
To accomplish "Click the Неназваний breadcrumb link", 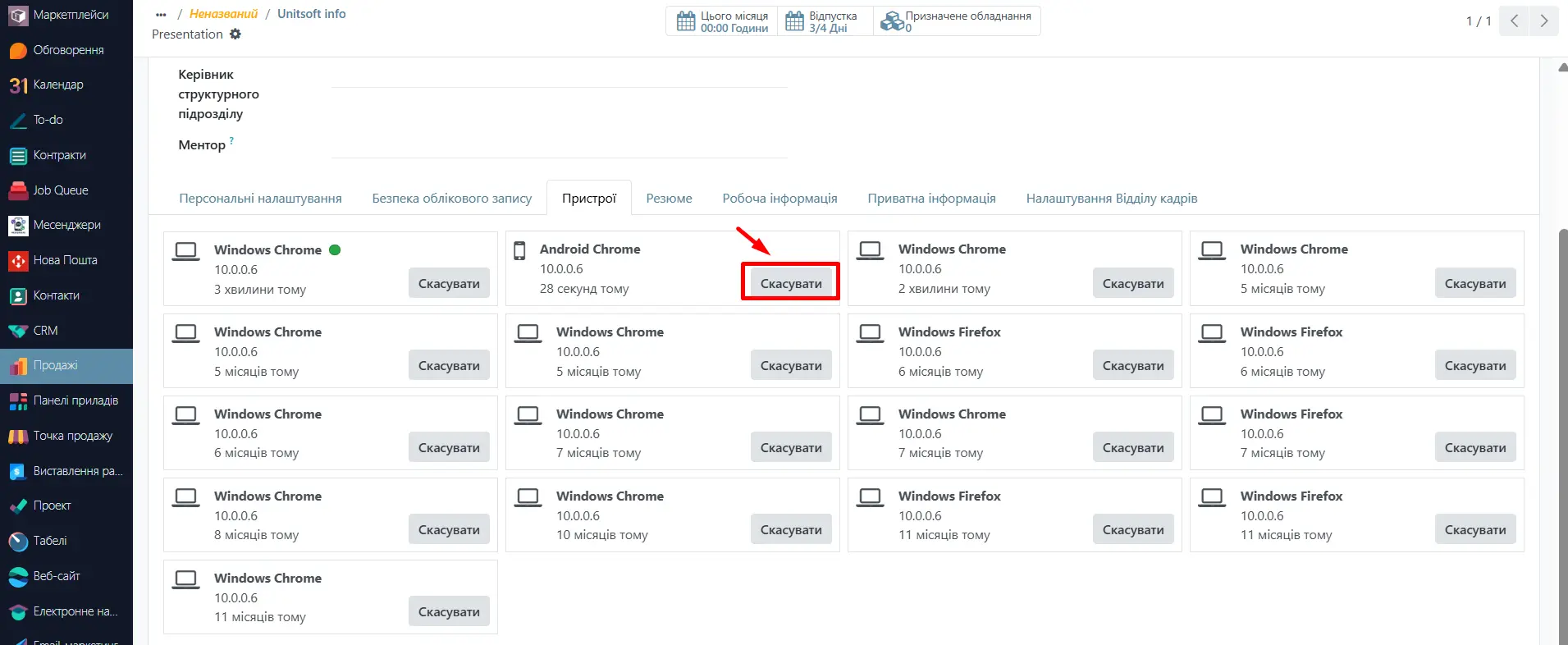I will 223,14.
